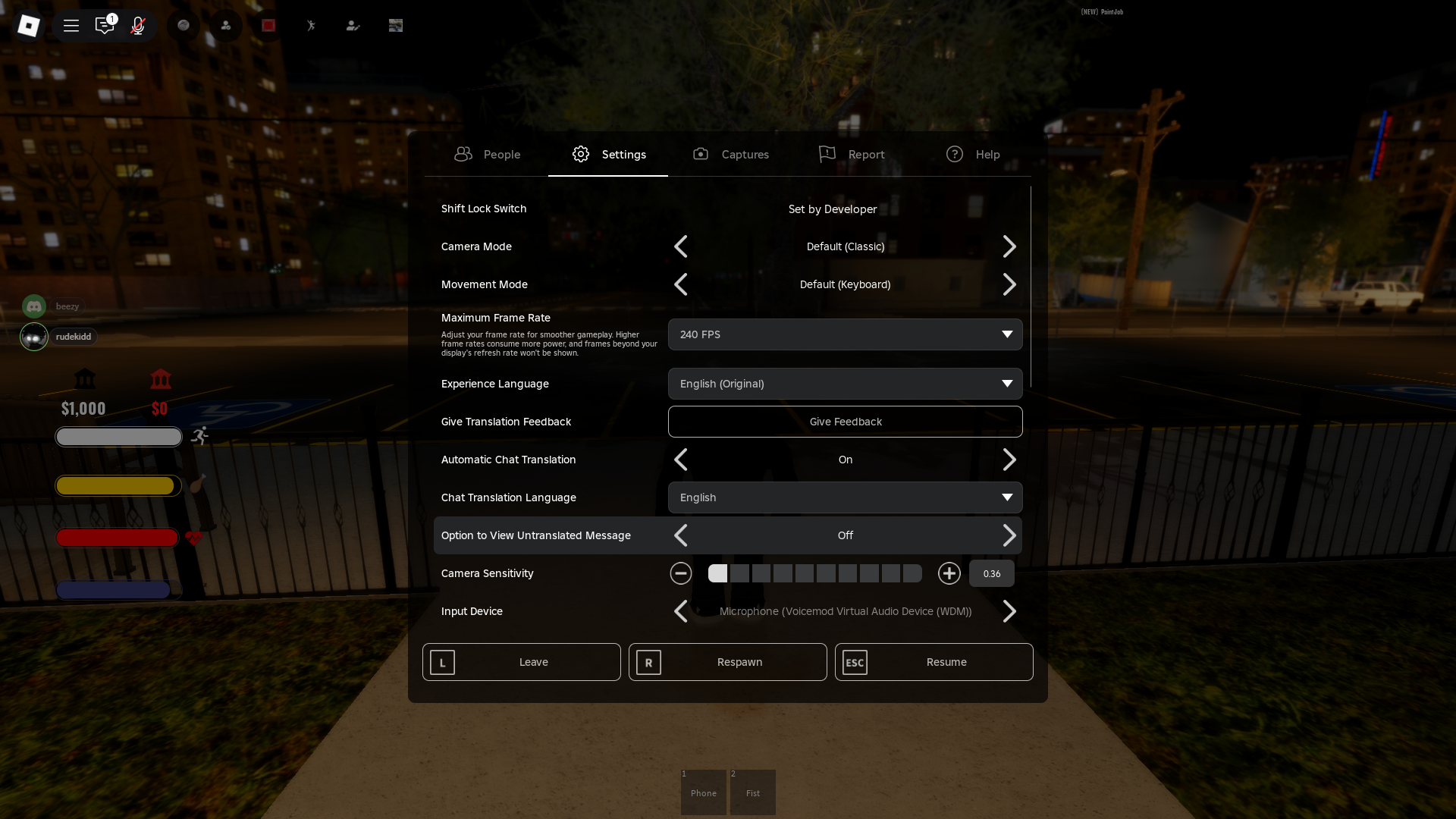
Task: Open the chat icon with notification badge
Action: point(105,26)
